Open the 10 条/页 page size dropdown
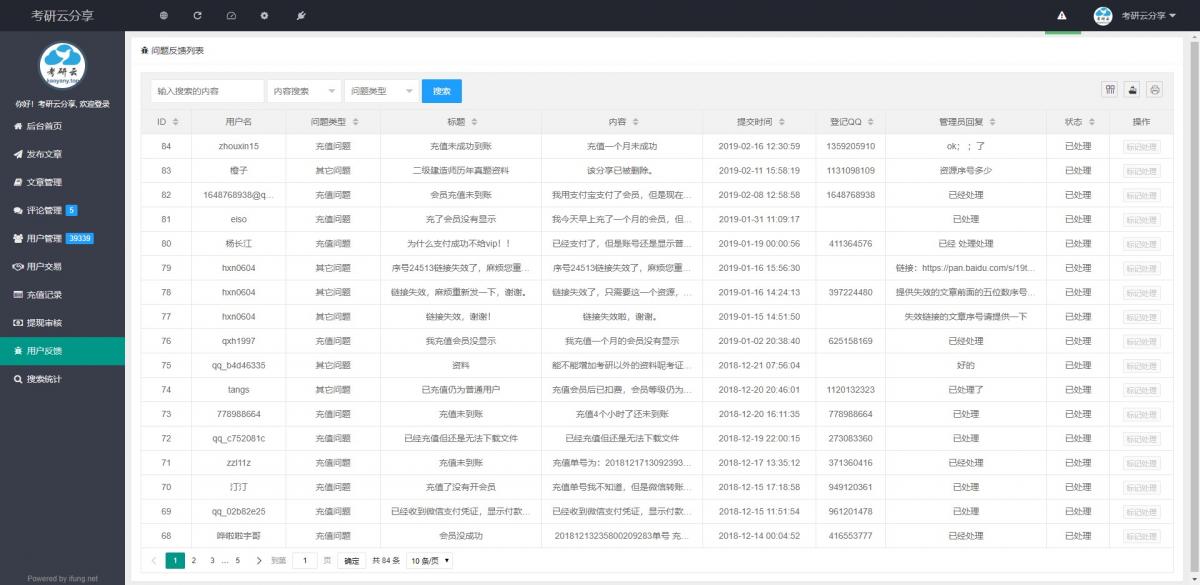 (x=429, y=561)
